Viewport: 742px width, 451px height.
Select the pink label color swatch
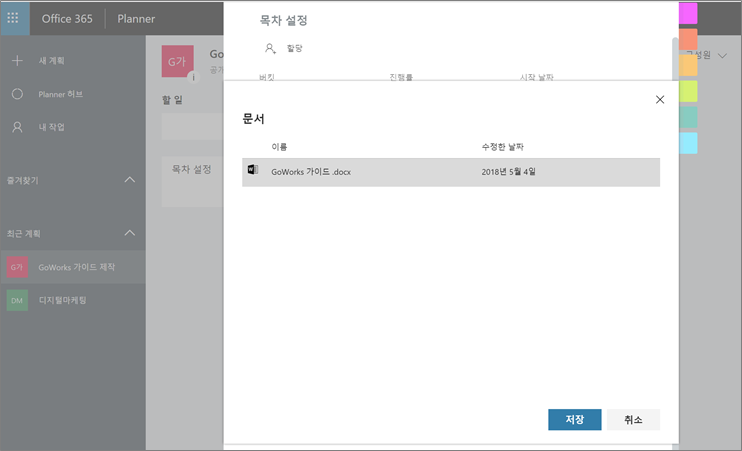[688, 14]
